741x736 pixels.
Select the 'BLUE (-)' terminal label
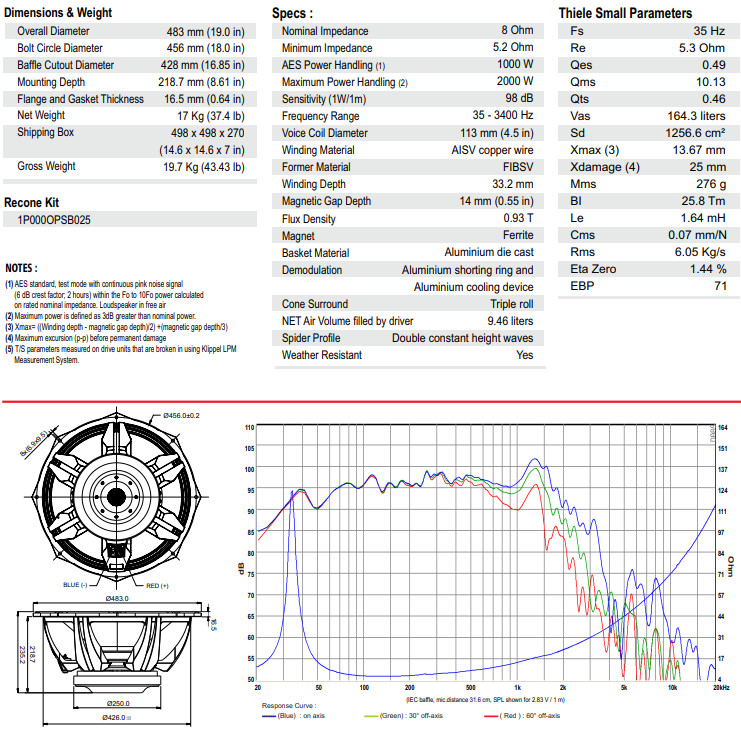pyautogui.click(x=75, y=585)
